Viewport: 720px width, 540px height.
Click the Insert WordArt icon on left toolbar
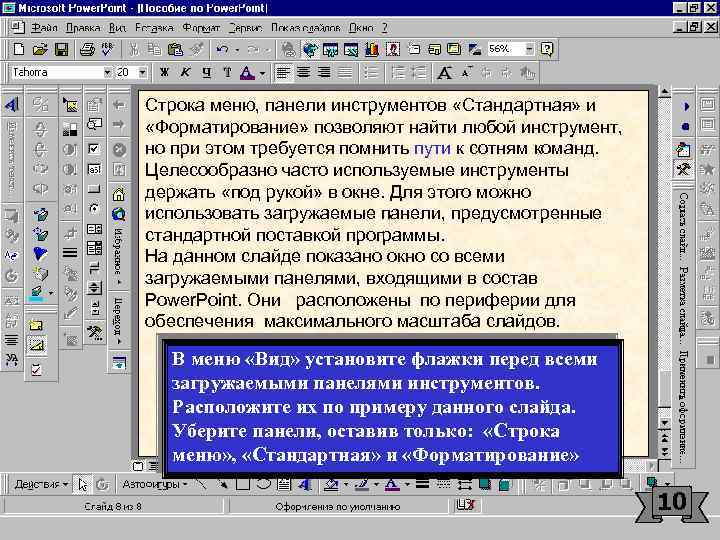(x=11, y=105)
